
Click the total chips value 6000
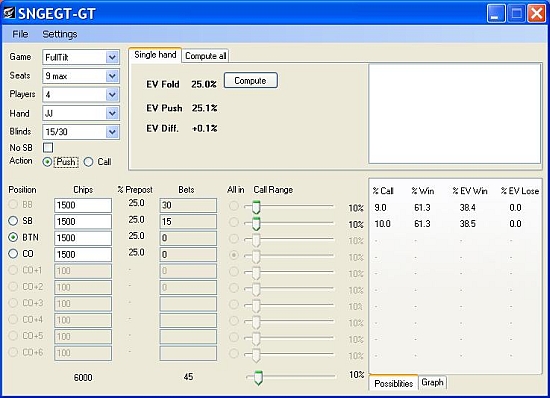pyautogui.click(x=83, y=378)
